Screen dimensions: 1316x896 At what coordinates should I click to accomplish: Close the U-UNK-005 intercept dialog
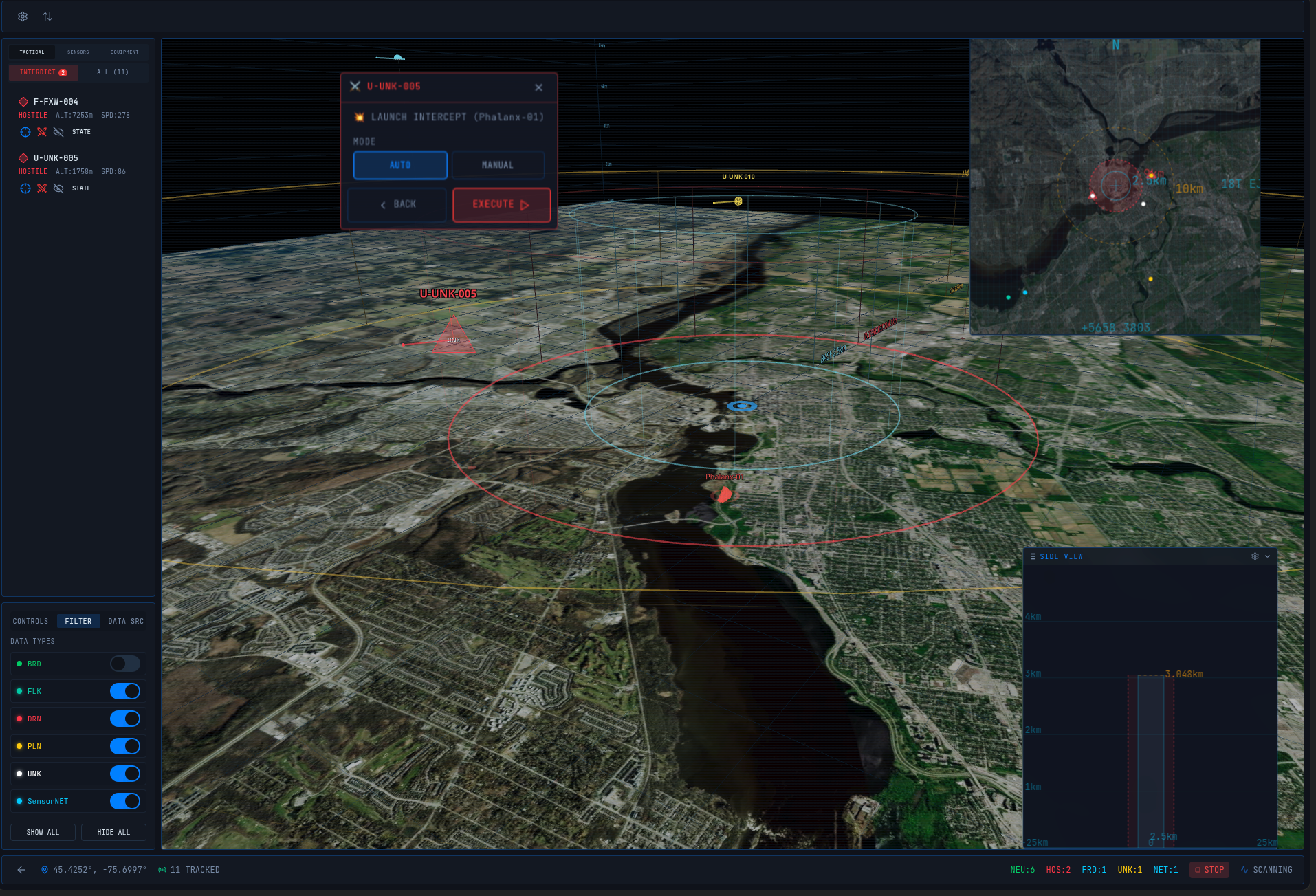click(x=538, y=87)
